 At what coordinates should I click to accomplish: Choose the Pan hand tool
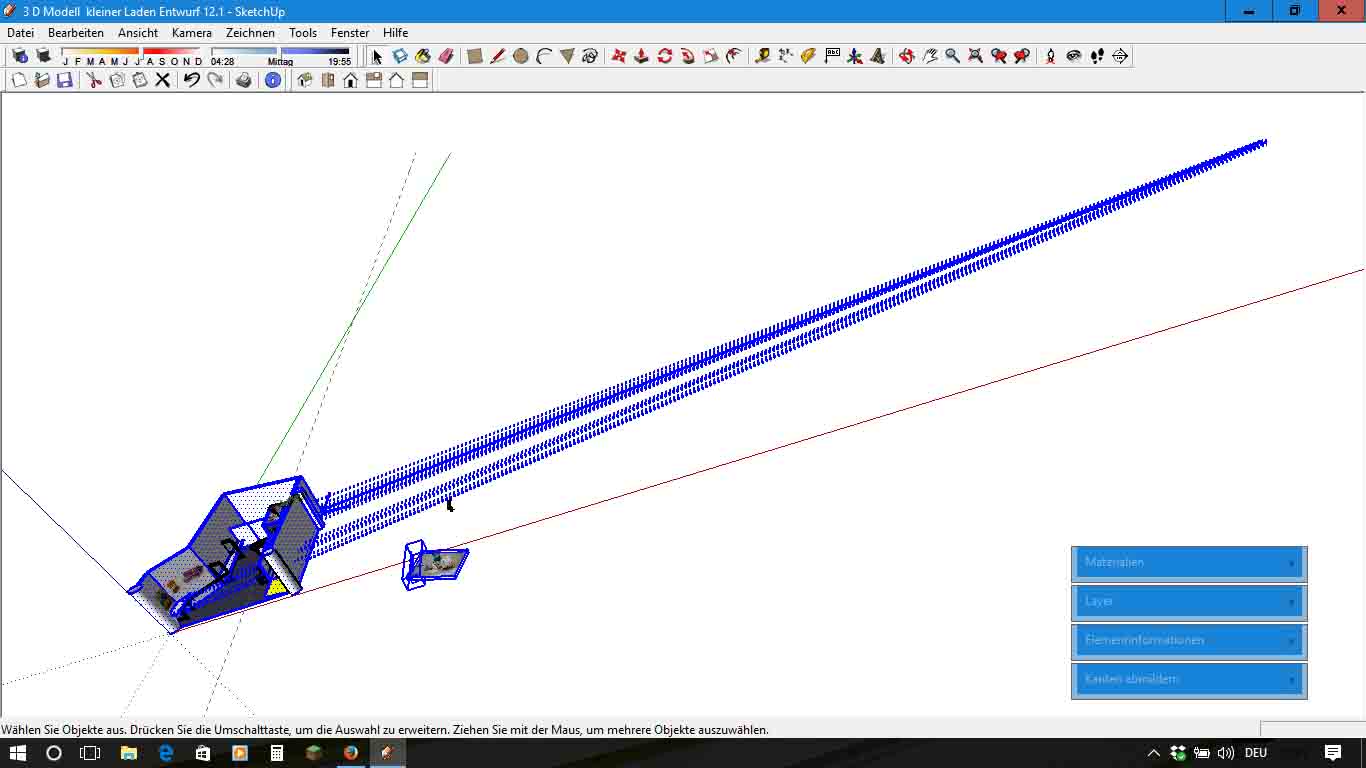[929, 56]
